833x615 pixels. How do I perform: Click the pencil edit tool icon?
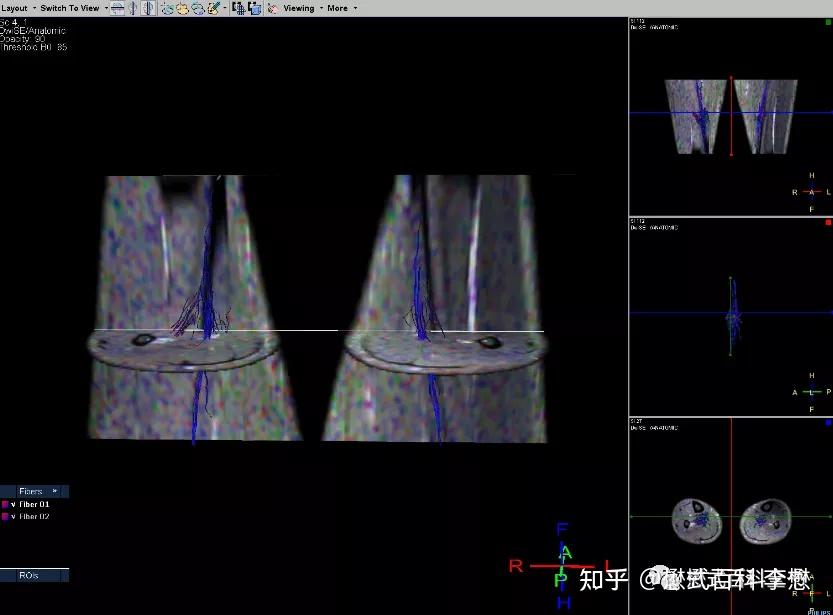click(x=214, y=8)
